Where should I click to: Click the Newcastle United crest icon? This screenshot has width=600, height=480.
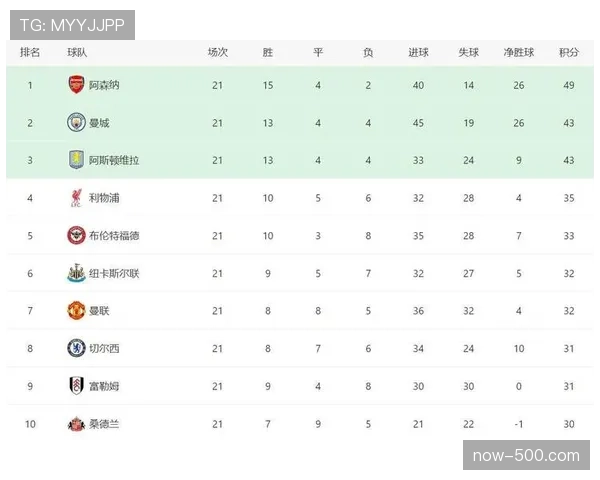[76, 273]
